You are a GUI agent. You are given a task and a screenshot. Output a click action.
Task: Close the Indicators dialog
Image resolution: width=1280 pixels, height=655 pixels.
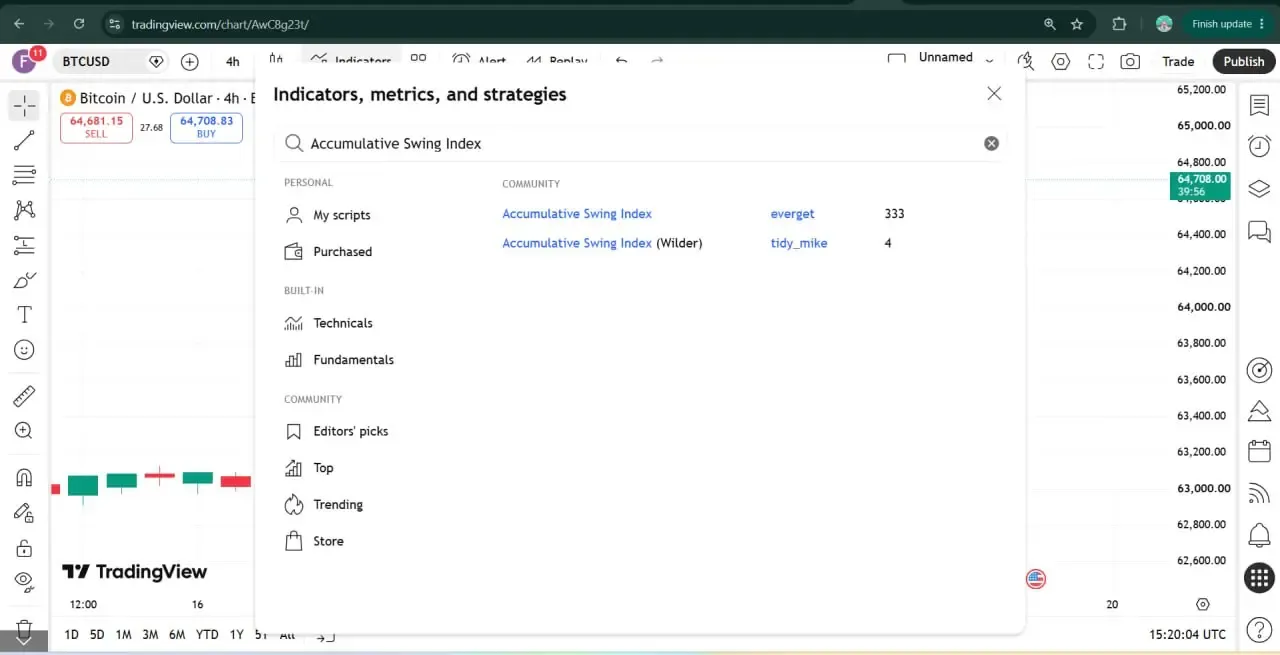point(994,93)
